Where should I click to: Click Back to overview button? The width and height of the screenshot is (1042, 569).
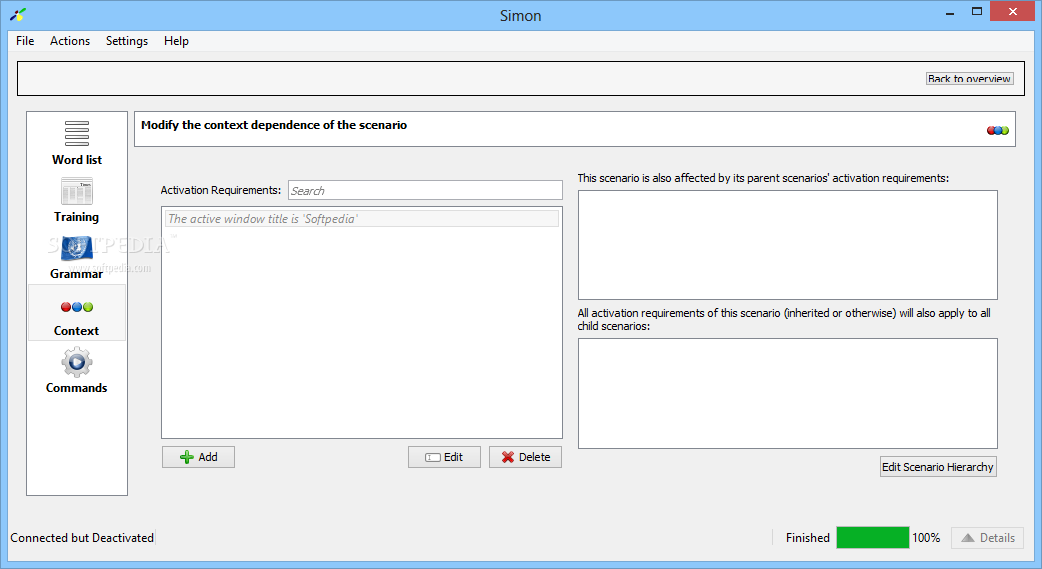click(x=970, y=78)
